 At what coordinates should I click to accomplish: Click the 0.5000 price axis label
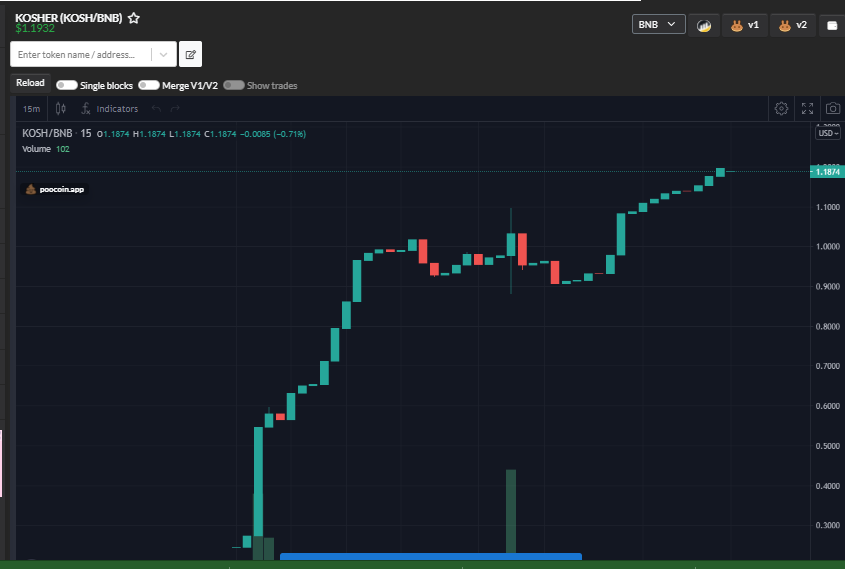pyautogui.click(x=828, y=446)
